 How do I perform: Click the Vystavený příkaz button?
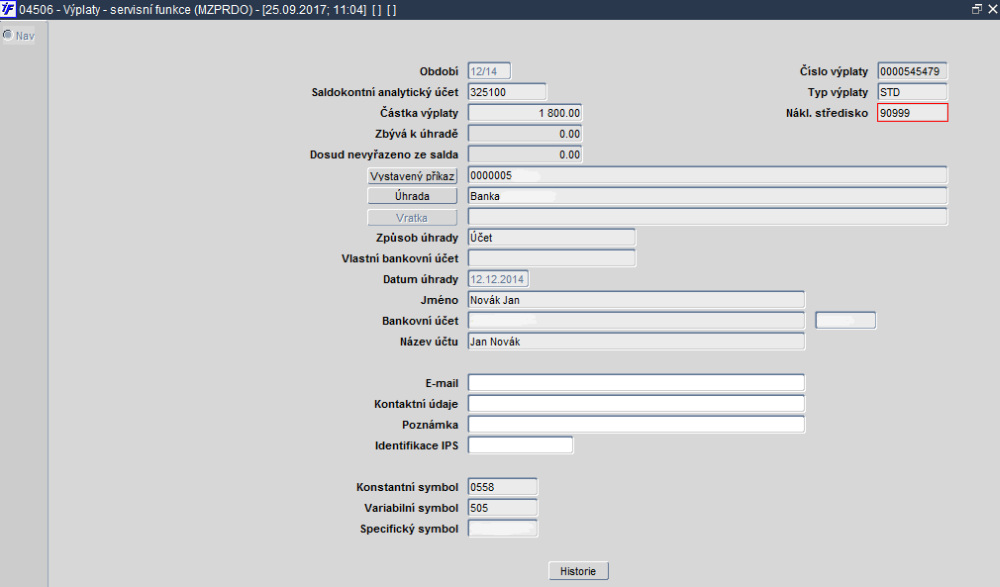(412, 175)
